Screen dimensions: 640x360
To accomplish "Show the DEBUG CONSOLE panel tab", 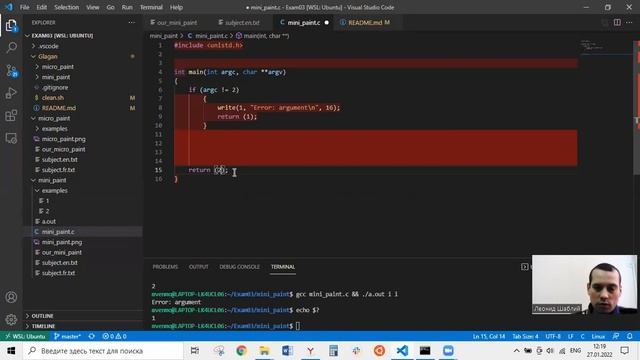I will pyautogui.click(x=239, y=267).
